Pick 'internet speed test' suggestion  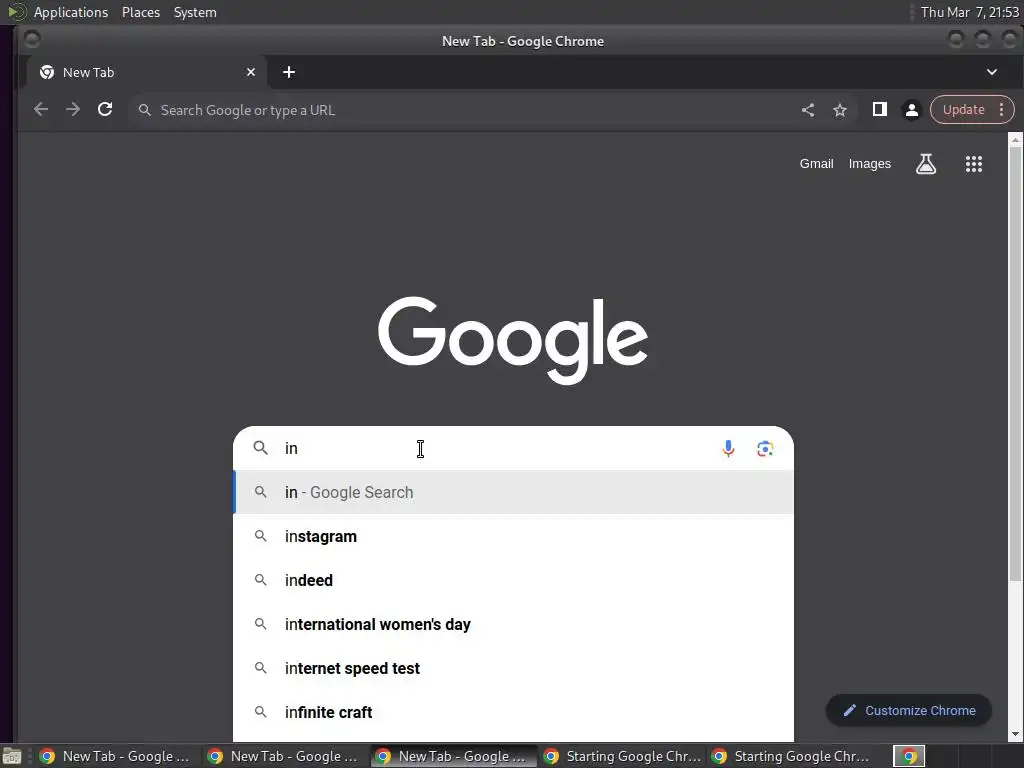(513, 668)
